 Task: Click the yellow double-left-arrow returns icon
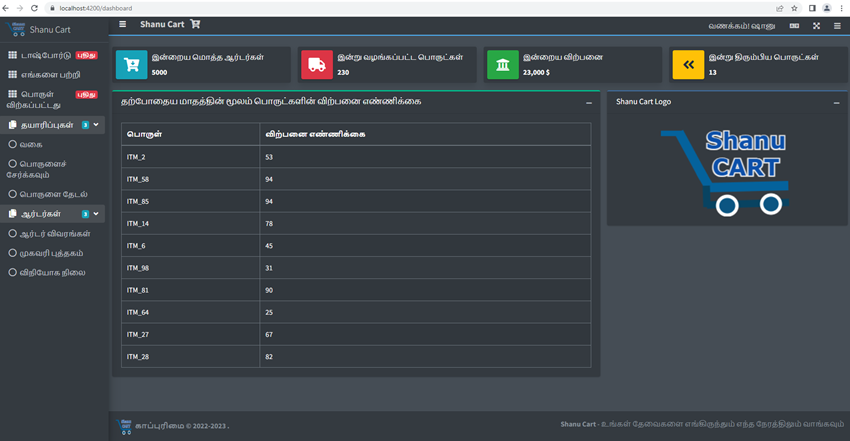pos(688,65)
